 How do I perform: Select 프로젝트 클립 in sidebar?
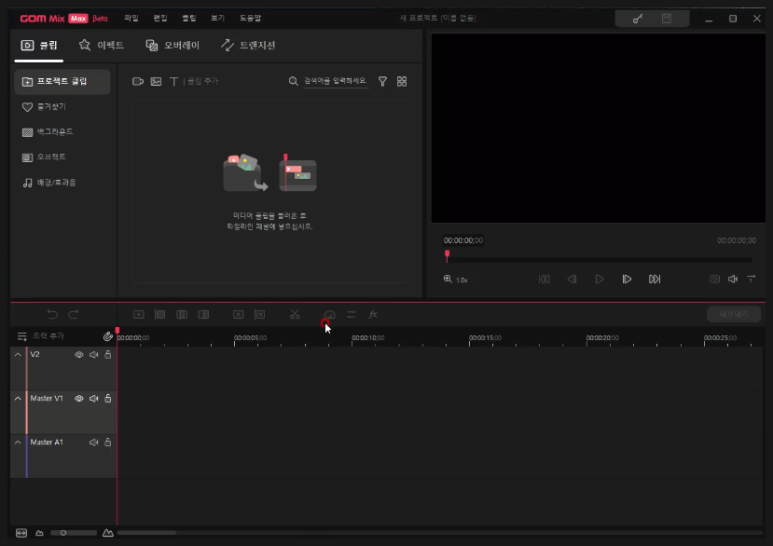(62, 81)
